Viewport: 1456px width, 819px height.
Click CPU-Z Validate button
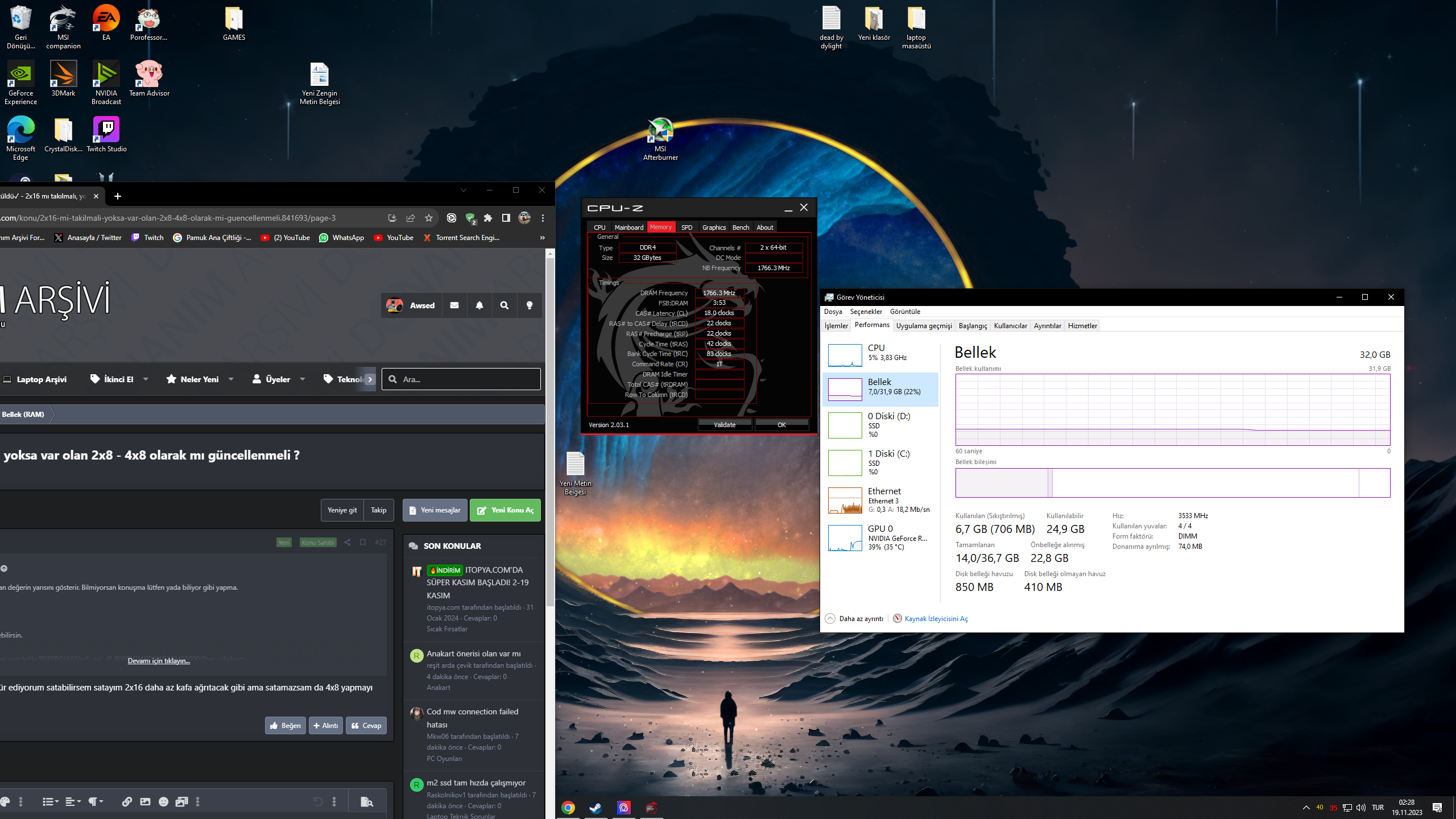[725, 425]
